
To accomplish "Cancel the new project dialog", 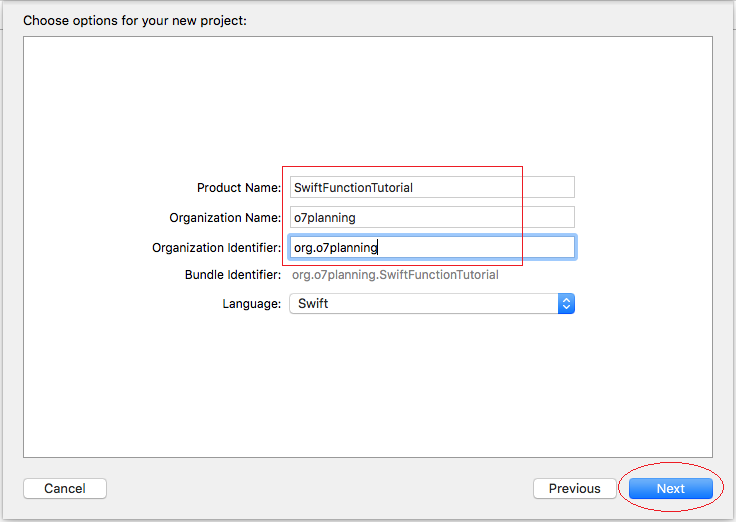I will [x=65, y=489].
